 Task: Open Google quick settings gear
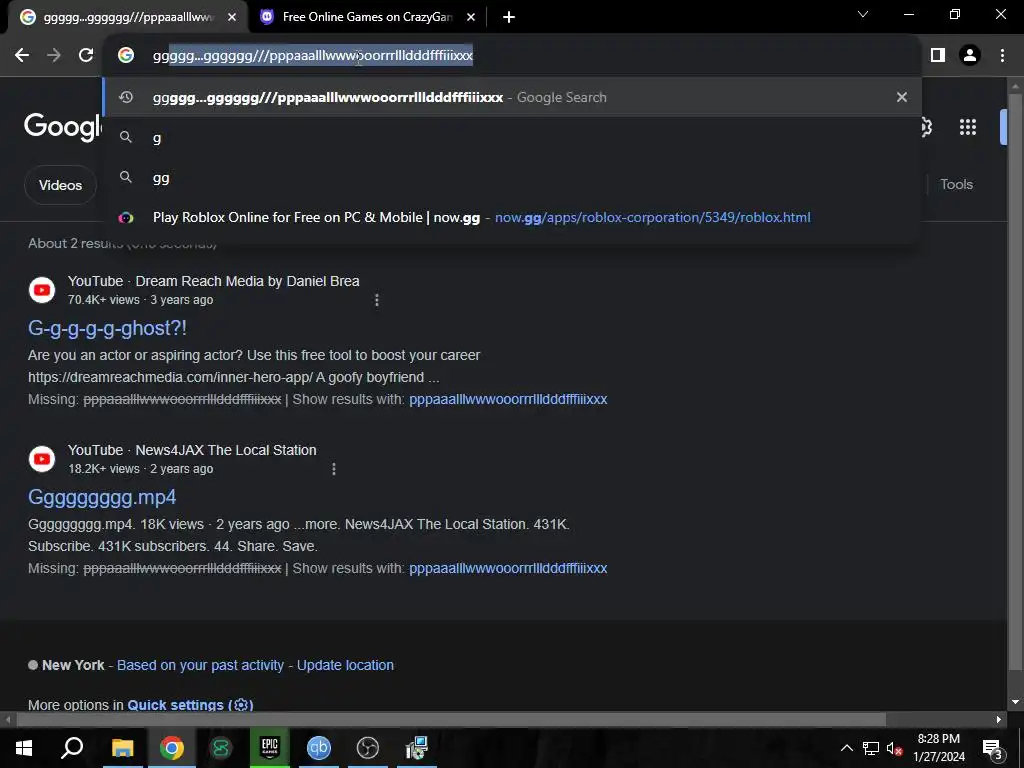point(925,127)
